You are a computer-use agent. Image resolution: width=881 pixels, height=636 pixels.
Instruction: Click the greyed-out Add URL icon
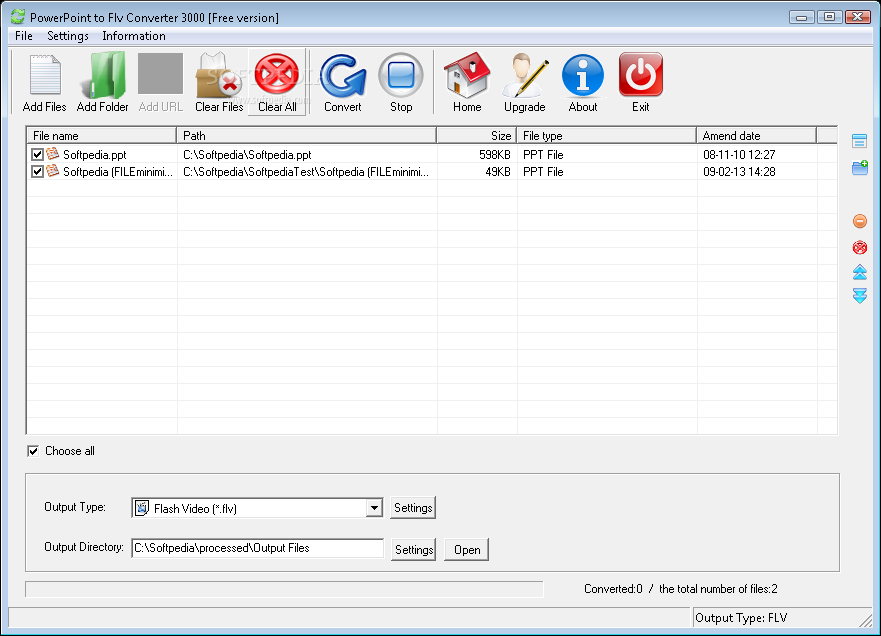click(x=161, y=74)
